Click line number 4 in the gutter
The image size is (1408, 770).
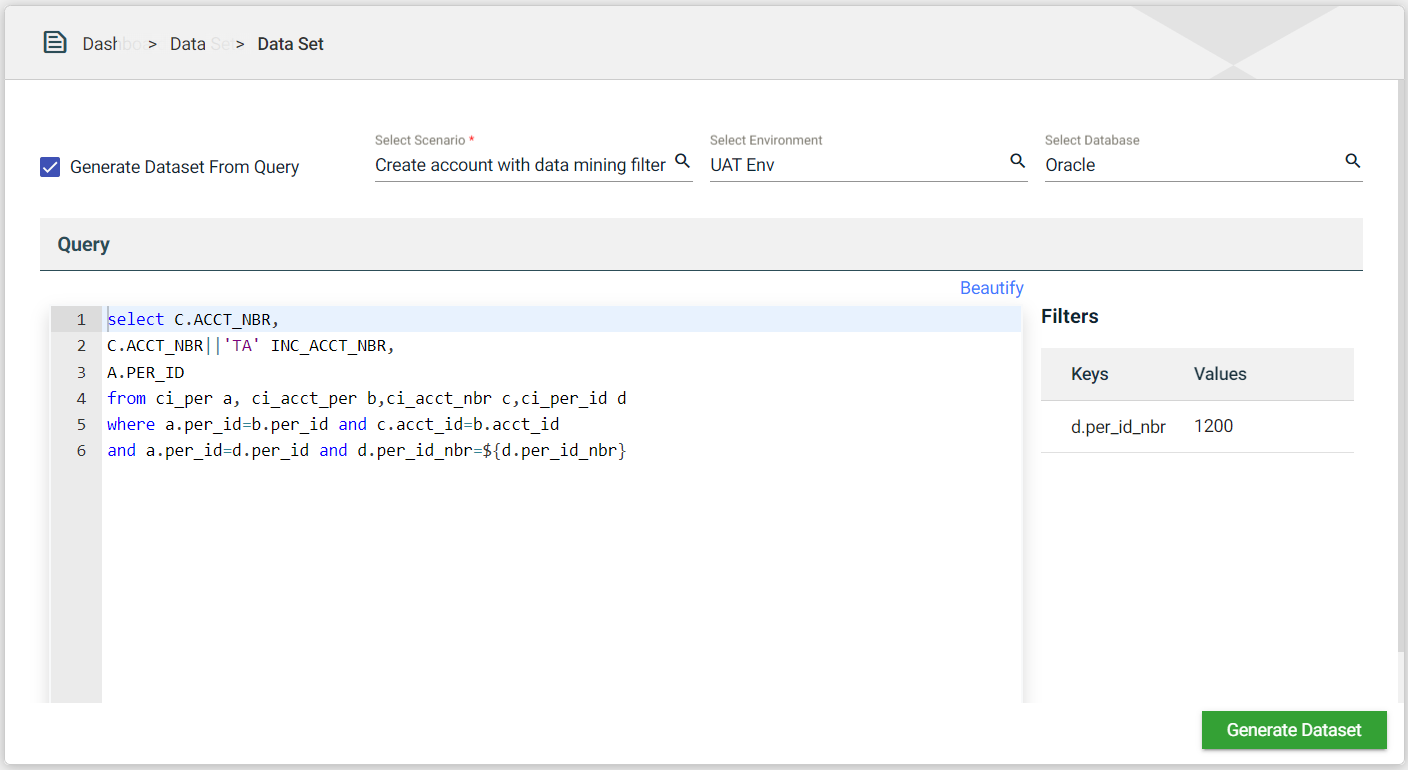point(81,398)
